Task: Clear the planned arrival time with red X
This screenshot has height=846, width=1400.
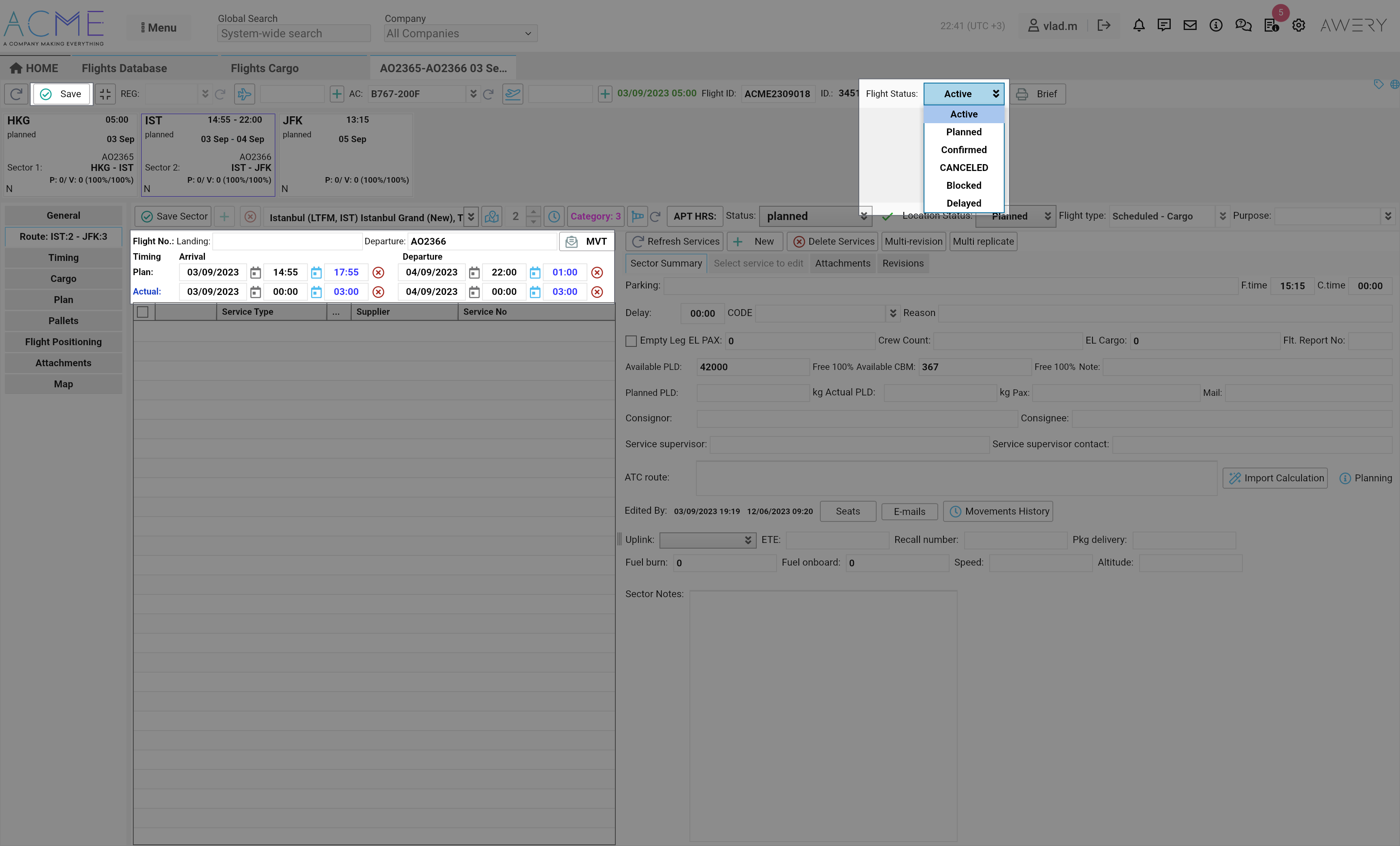Action: [x=378, y=273]
